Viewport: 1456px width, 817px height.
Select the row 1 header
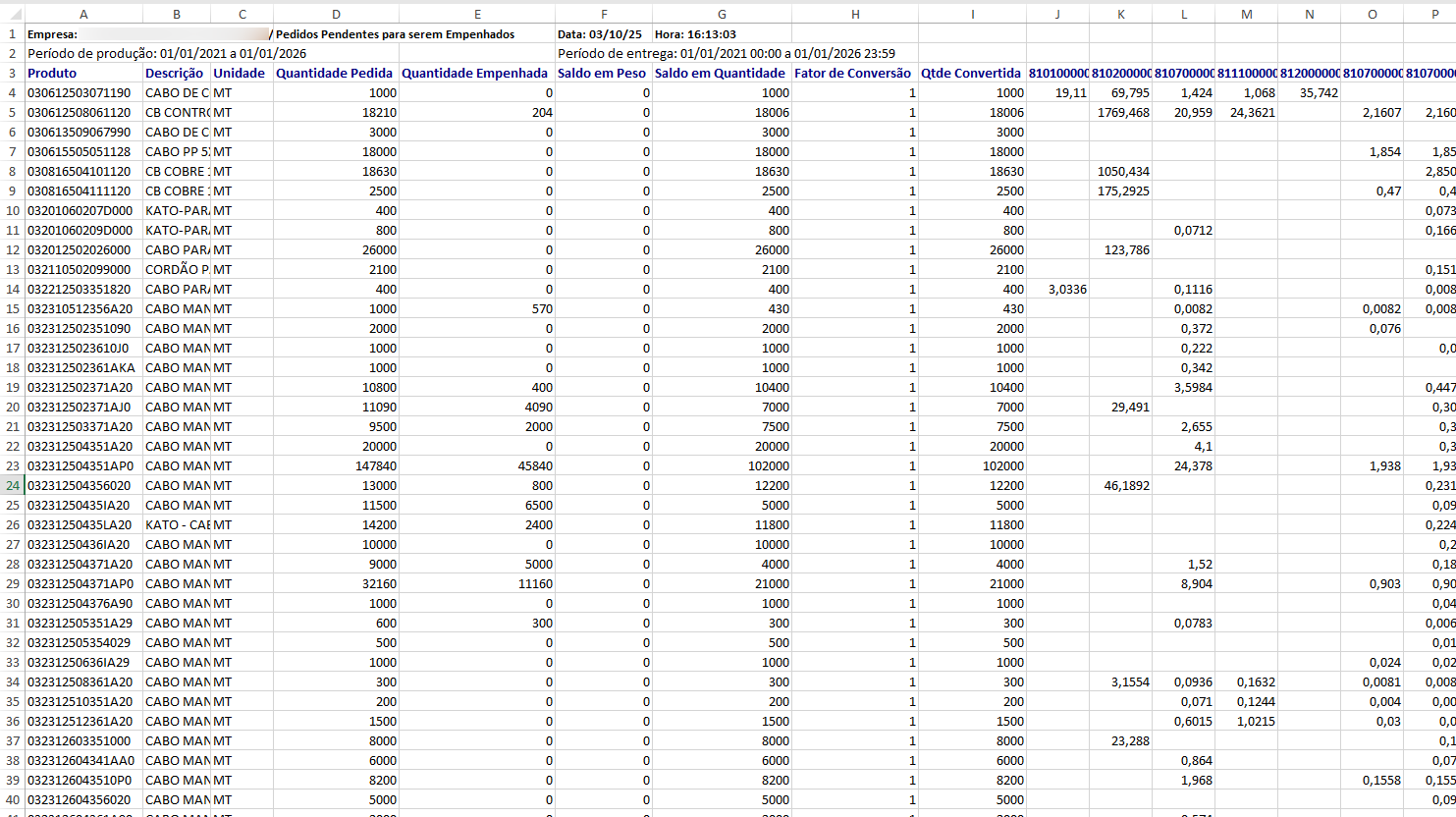(12, 33)
